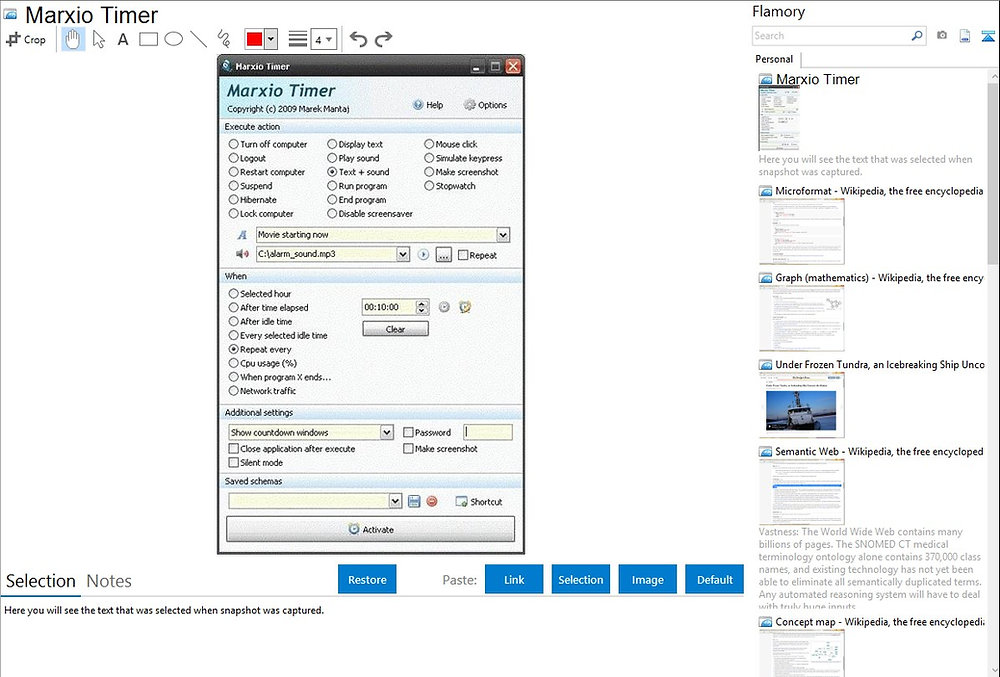Open the Personal tab in Flamory

(x=773, y=59)
